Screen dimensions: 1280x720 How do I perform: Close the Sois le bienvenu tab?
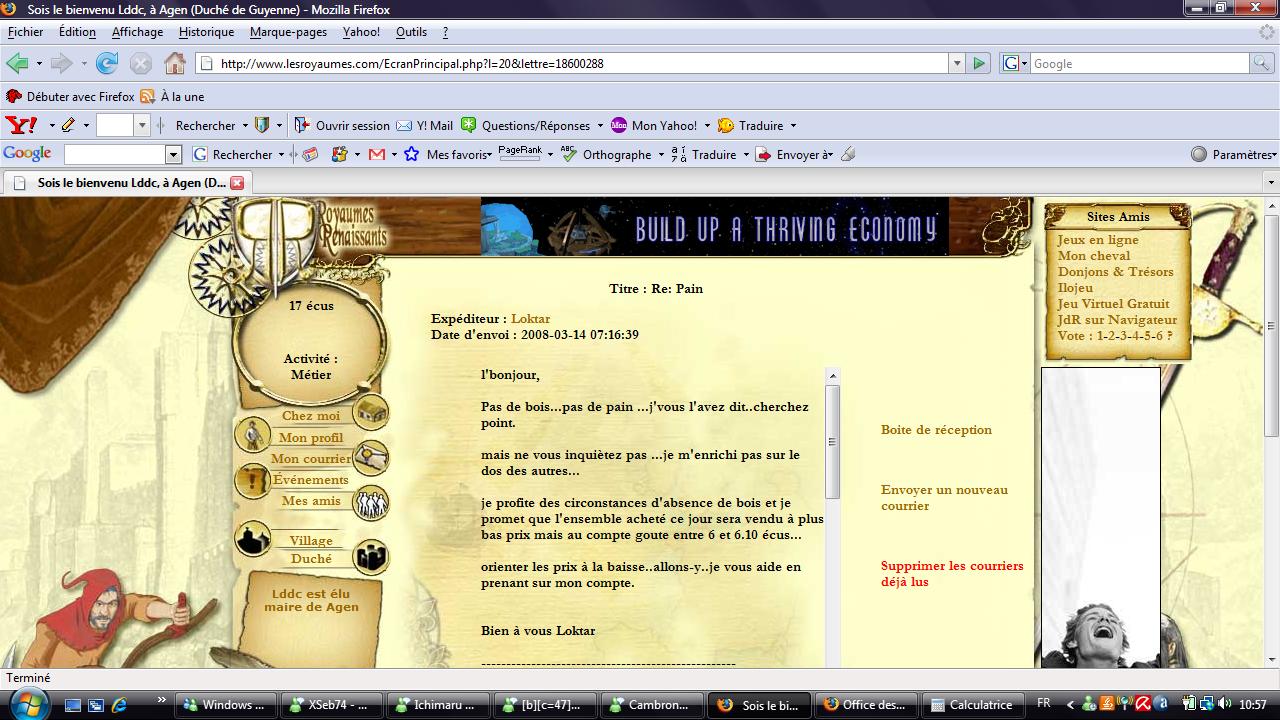tap(237, 183)
